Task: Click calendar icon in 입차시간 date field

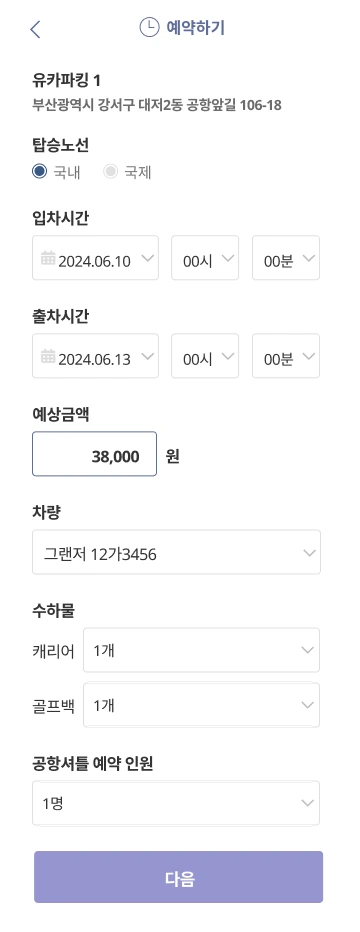Action: (x=48, y=259)
